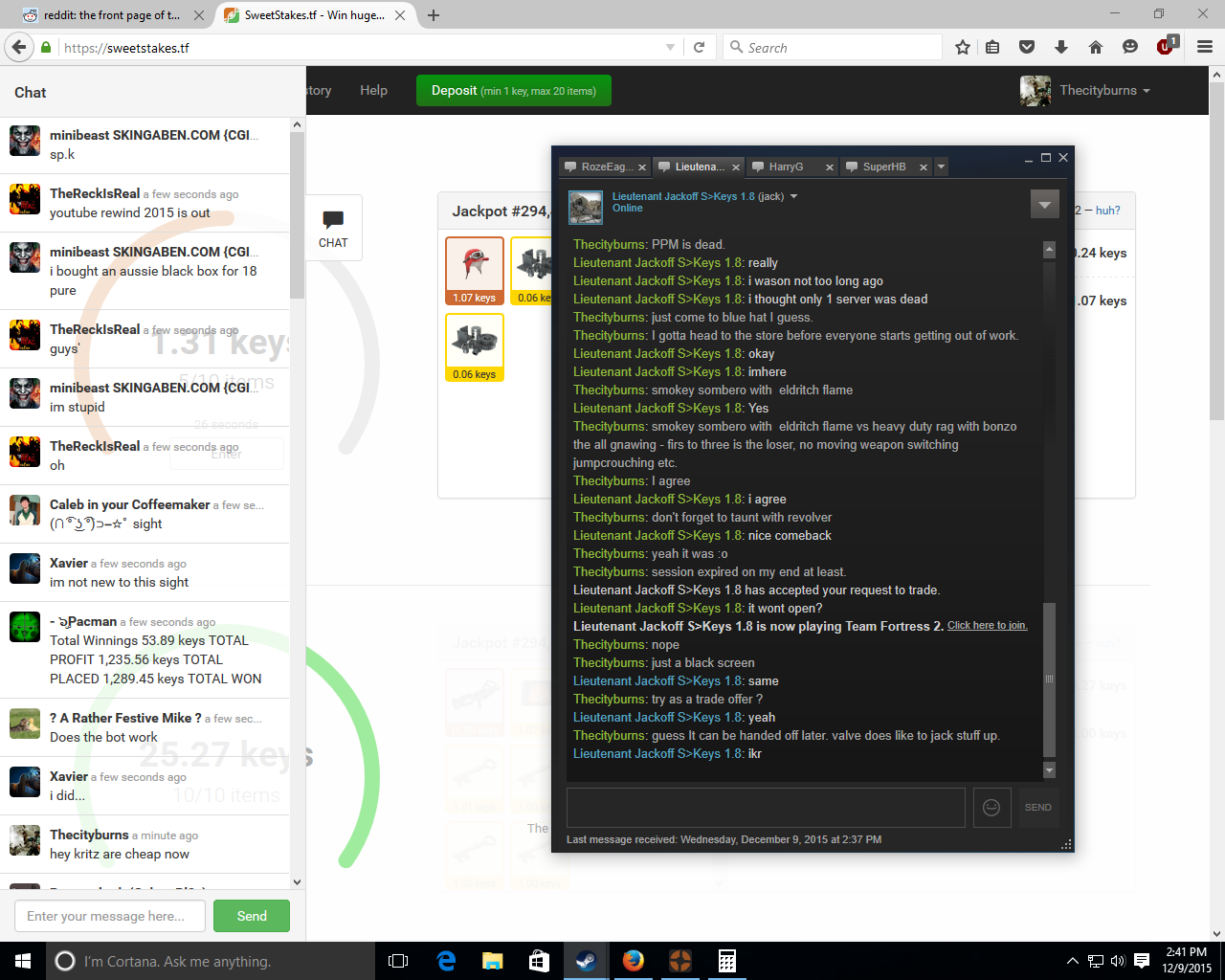Click the Steam chat message input box
The height and width of the screenshot is (980, 1225).
[766, 807]
